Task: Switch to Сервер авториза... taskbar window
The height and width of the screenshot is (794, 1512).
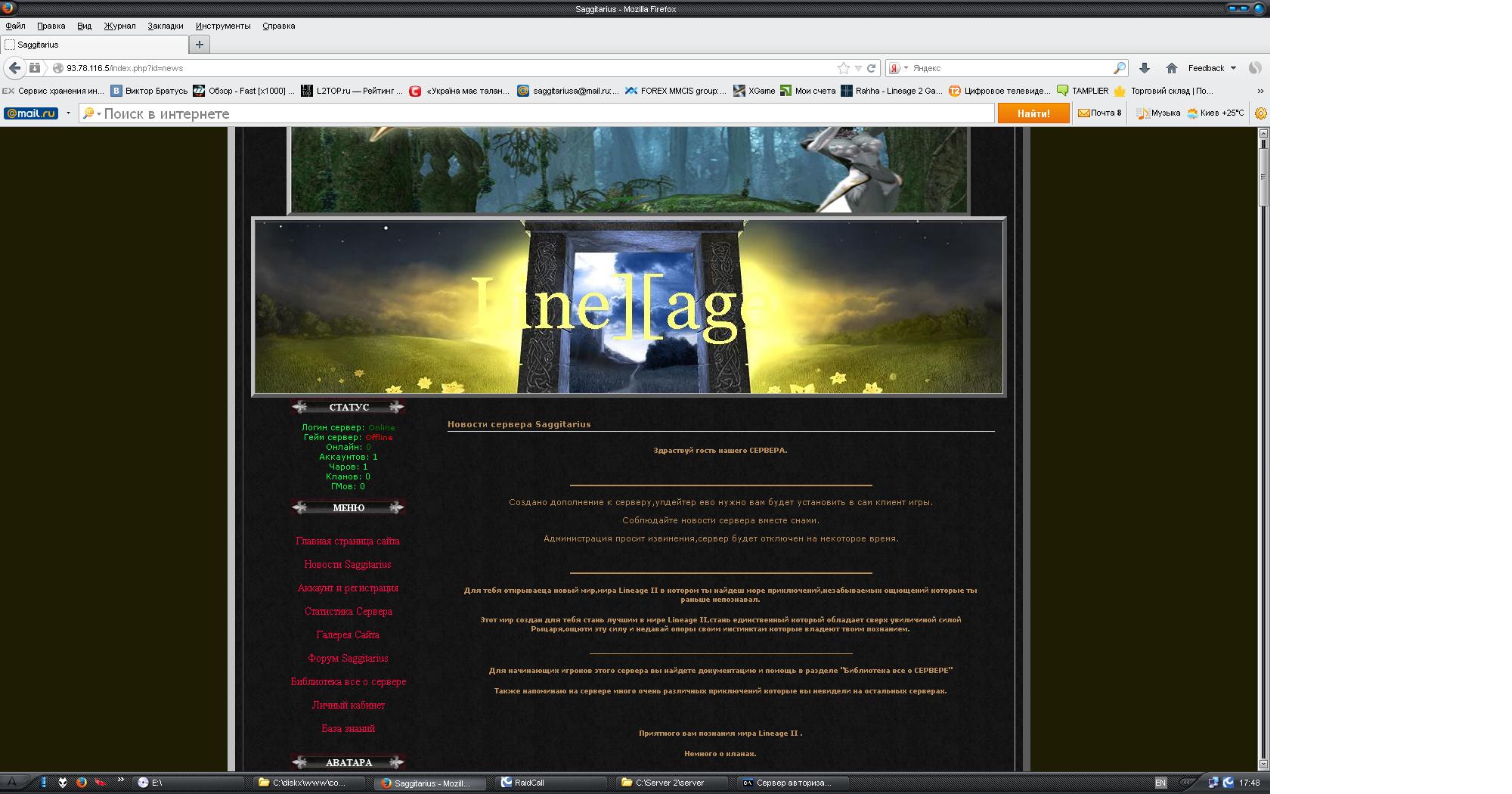Action: pyautogui.click(x=793, y=783)
